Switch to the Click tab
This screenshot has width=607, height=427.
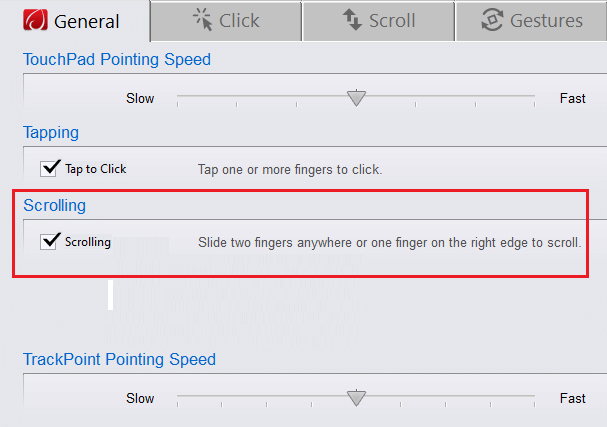[226, 21]
